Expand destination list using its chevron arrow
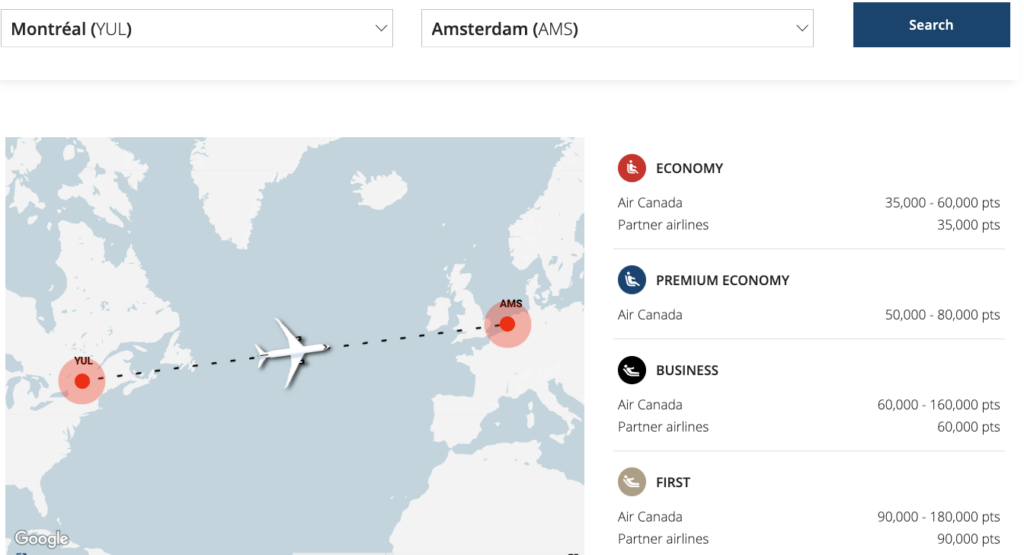This screenshot has width=1024, height=555. point(801,29)
